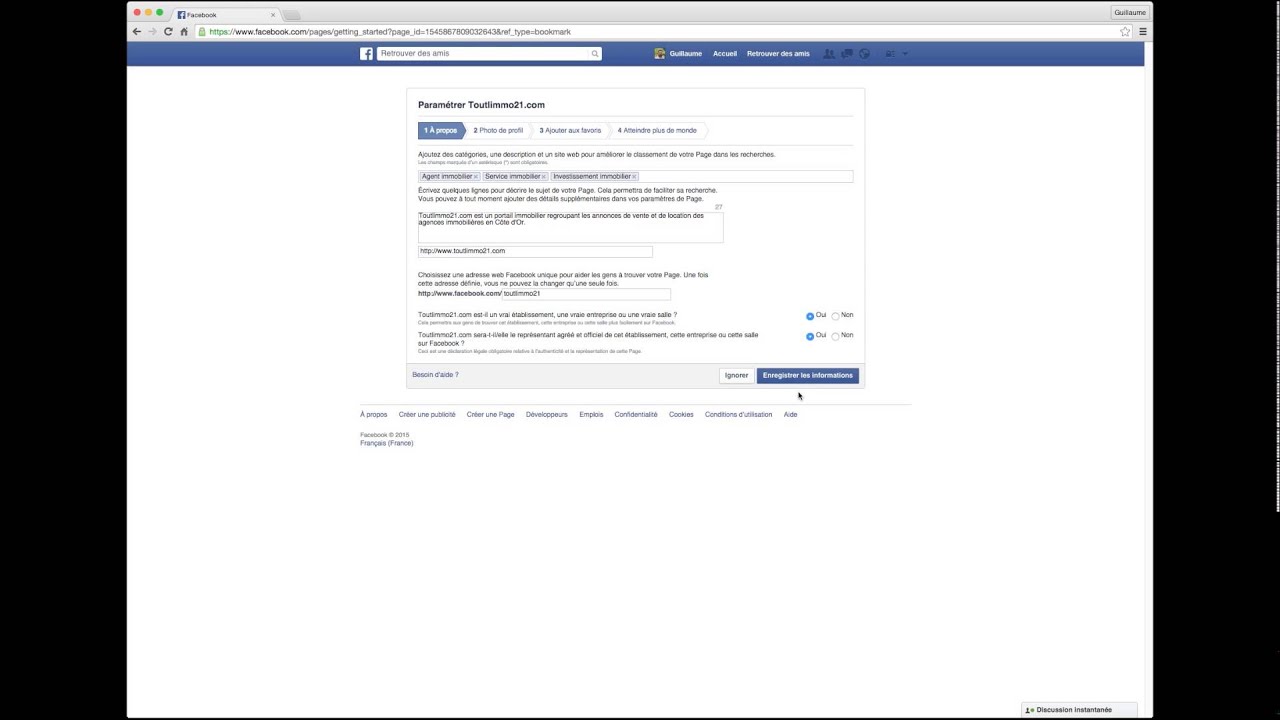Click the Paramétrer Toutimmo21.com heading
This screenshot has height=720, width=1280.
tap(481, 105)
